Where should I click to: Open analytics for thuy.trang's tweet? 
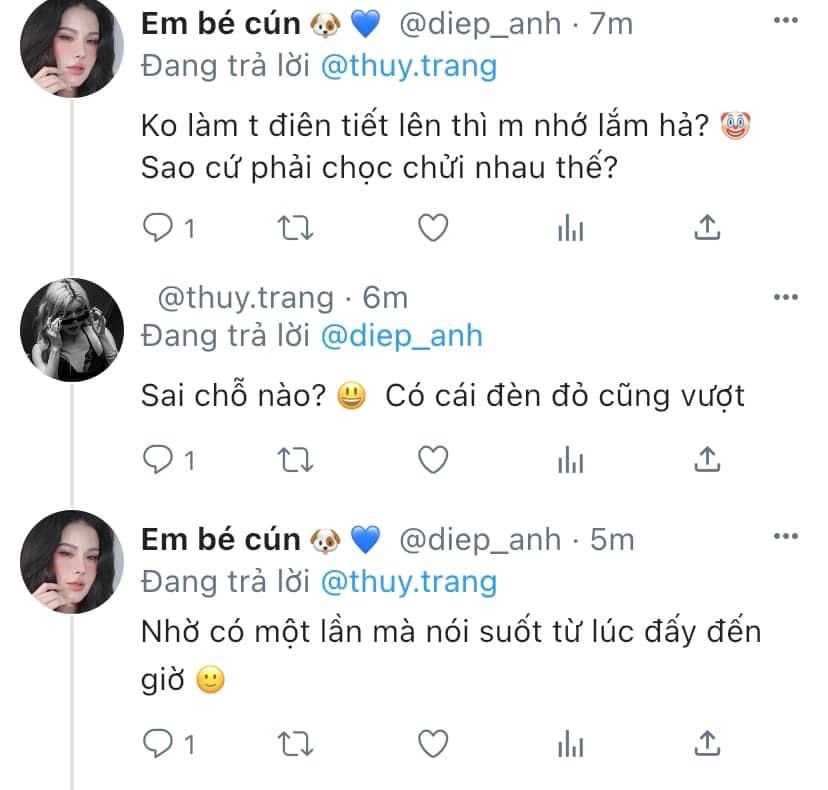tap(569, 459)
